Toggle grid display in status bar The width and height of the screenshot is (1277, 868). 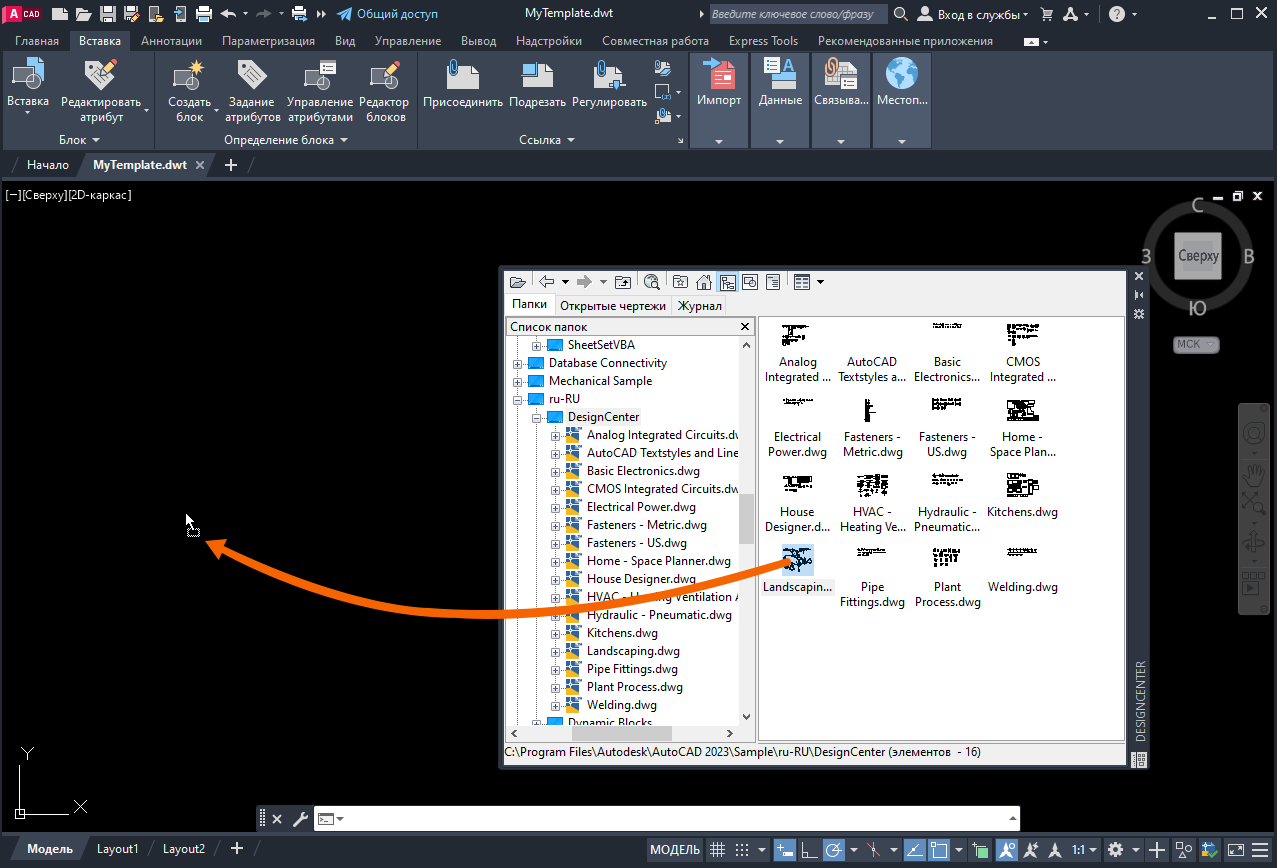click(717, 849)
